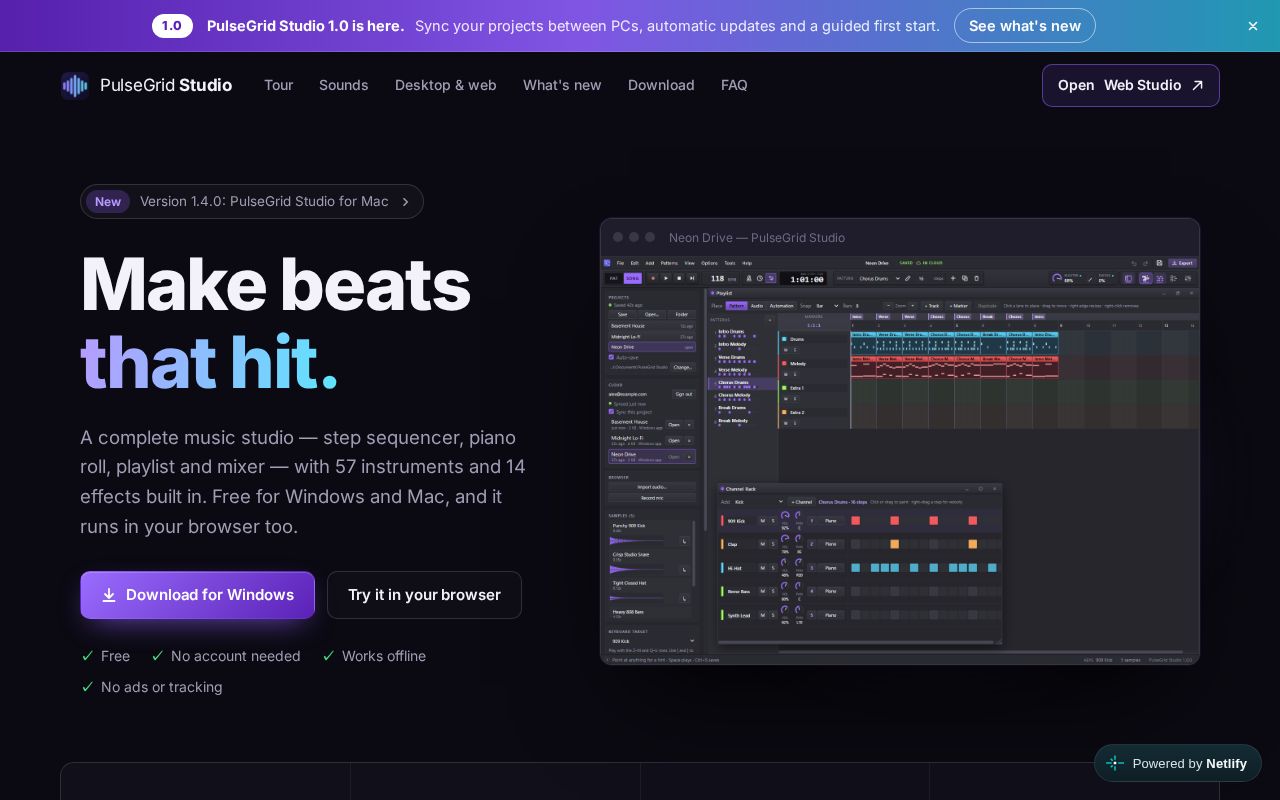
Task: Click the skip-to-end transport button in the preview
Action: [692, 278]
